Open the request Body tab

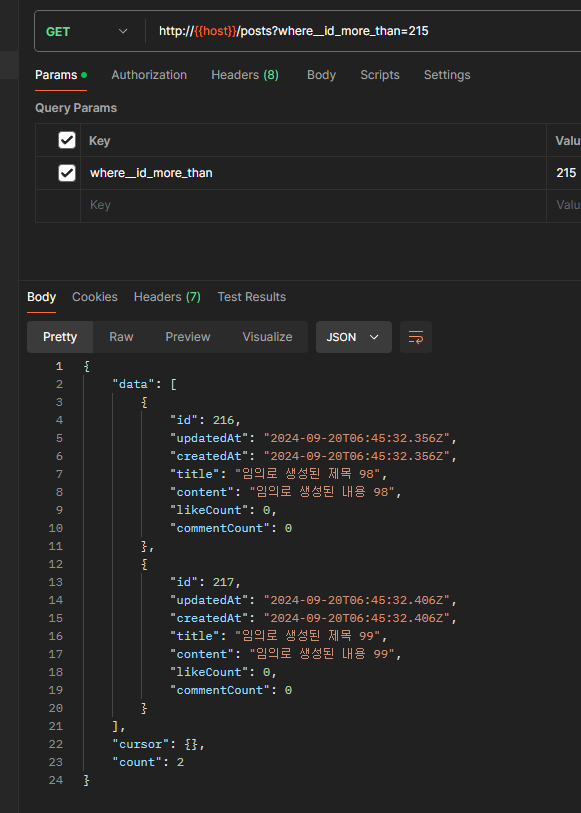(x=321, y=75)
